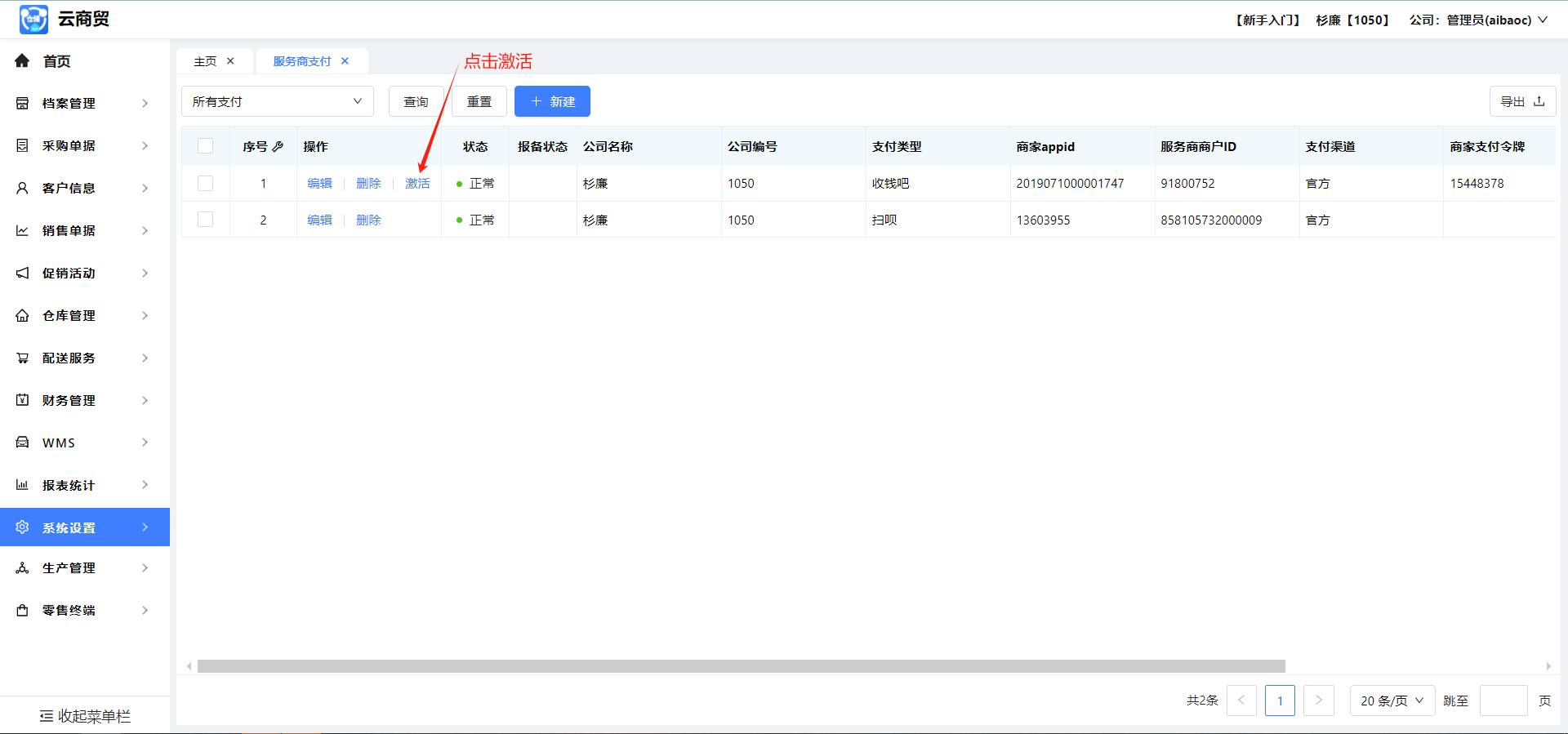
Task: Click 编辑 link in 收钱吧 row
Action: tap(319, 184)
